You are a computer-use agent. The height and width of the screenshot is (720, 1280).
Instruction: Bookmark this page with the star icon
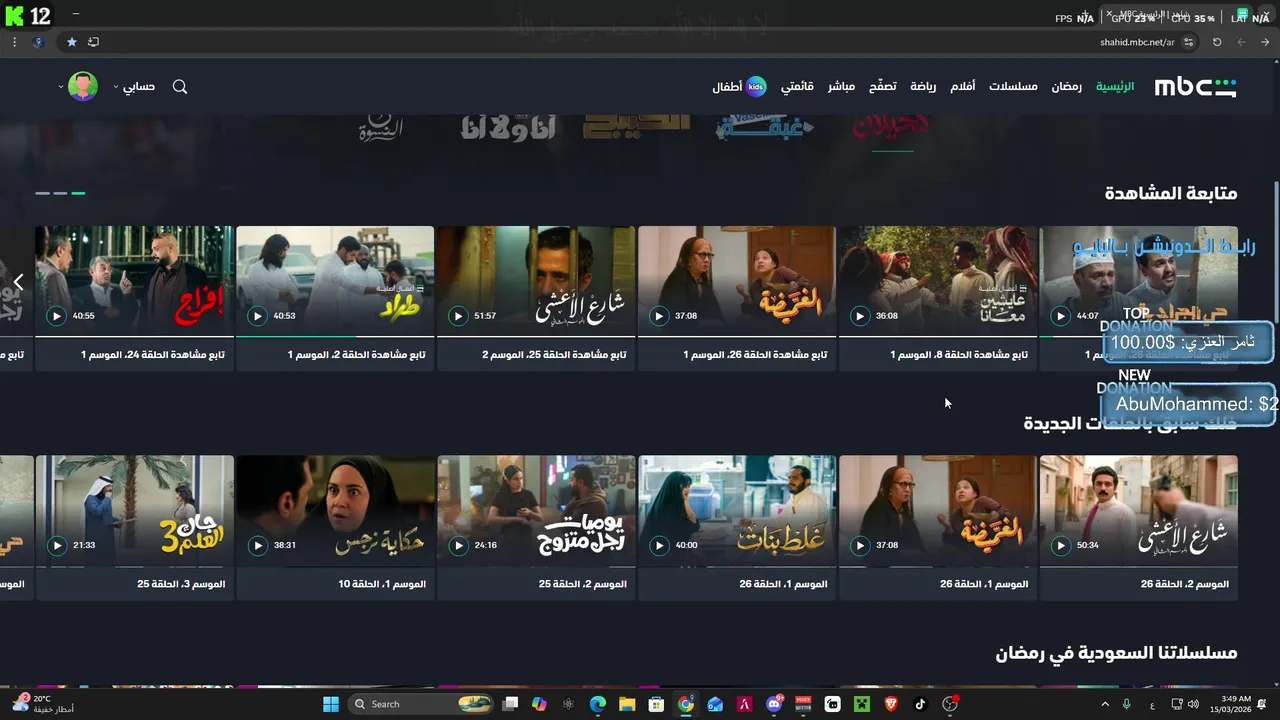pos(72,42)
